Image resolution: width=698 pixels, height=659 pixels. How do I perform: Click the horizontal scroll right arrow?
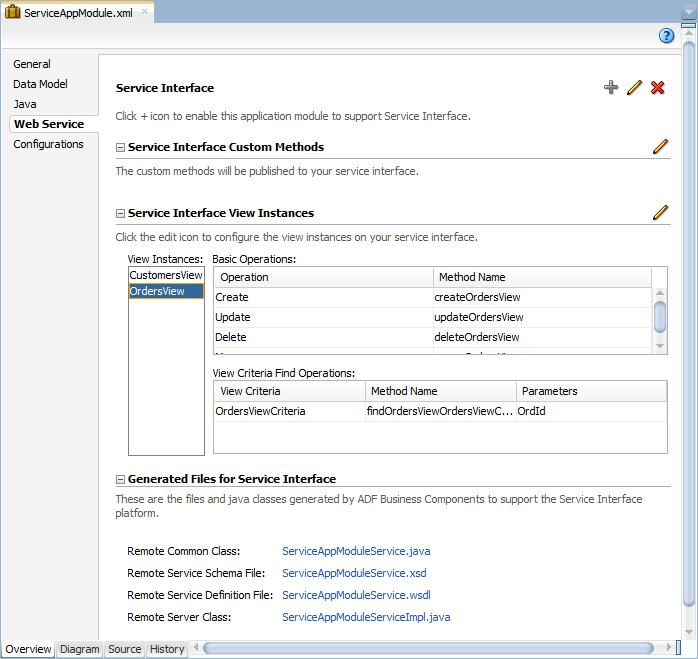[x=668, y=647]
